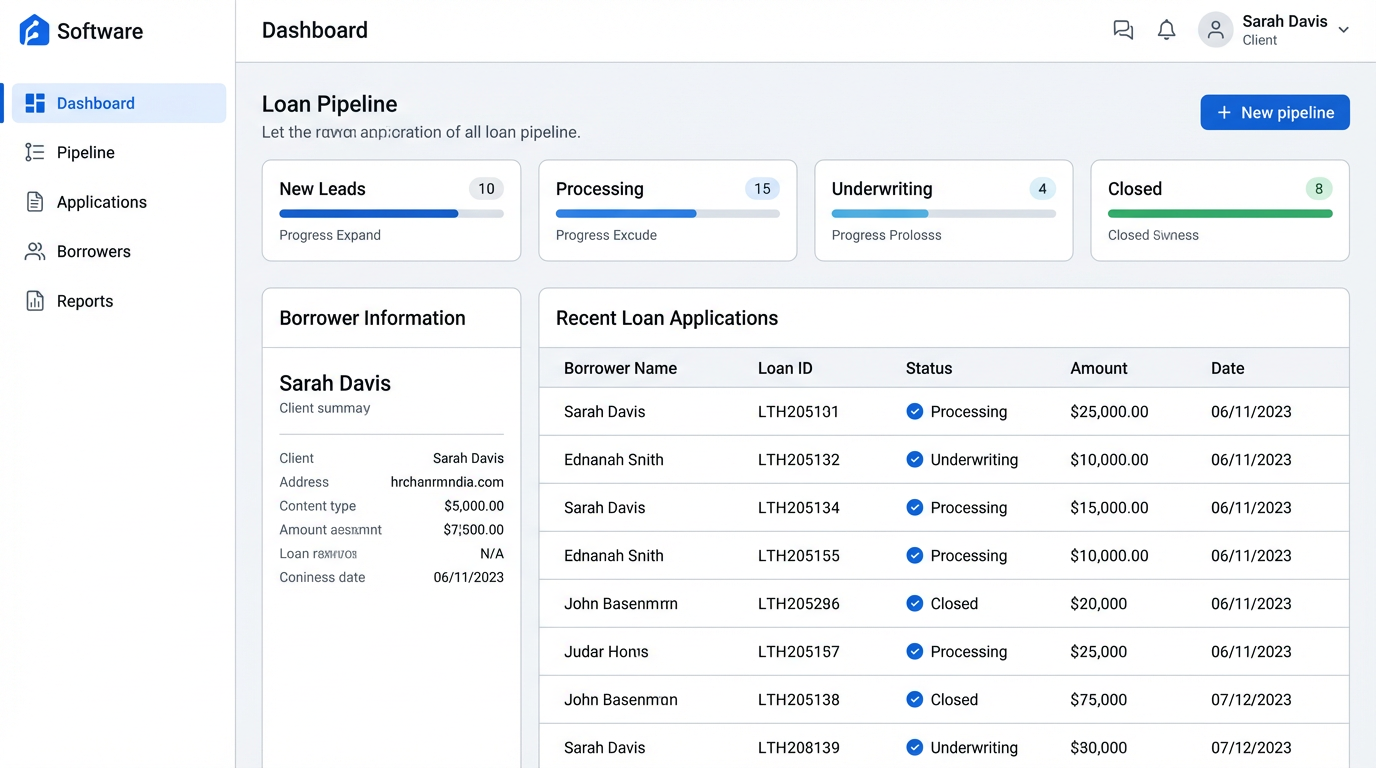Click the Closed progress bar
The height and width of the screenshot is (768, 1376).
tap(1219, 213)
